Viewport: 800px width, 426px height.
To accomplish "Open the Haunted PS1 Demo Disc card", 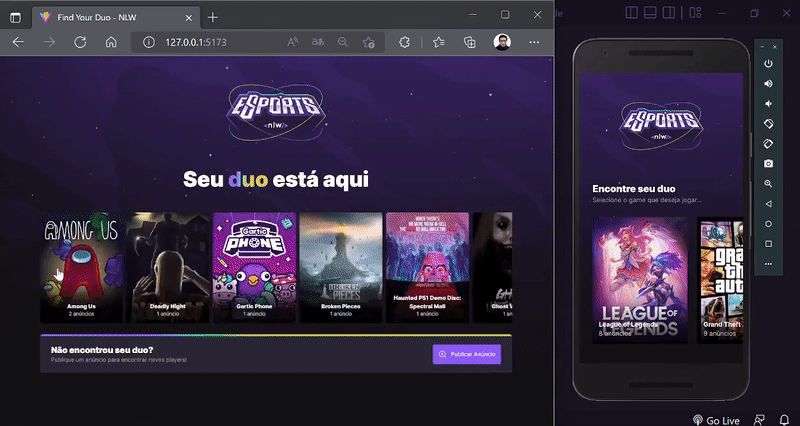I will coord(427,267).
